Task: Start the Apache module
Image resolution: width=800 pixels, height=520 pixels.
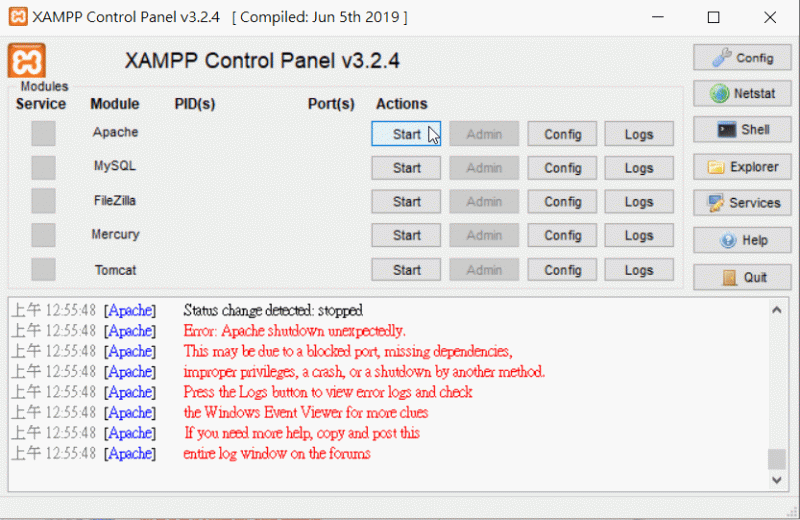Action: pos(406,134)
